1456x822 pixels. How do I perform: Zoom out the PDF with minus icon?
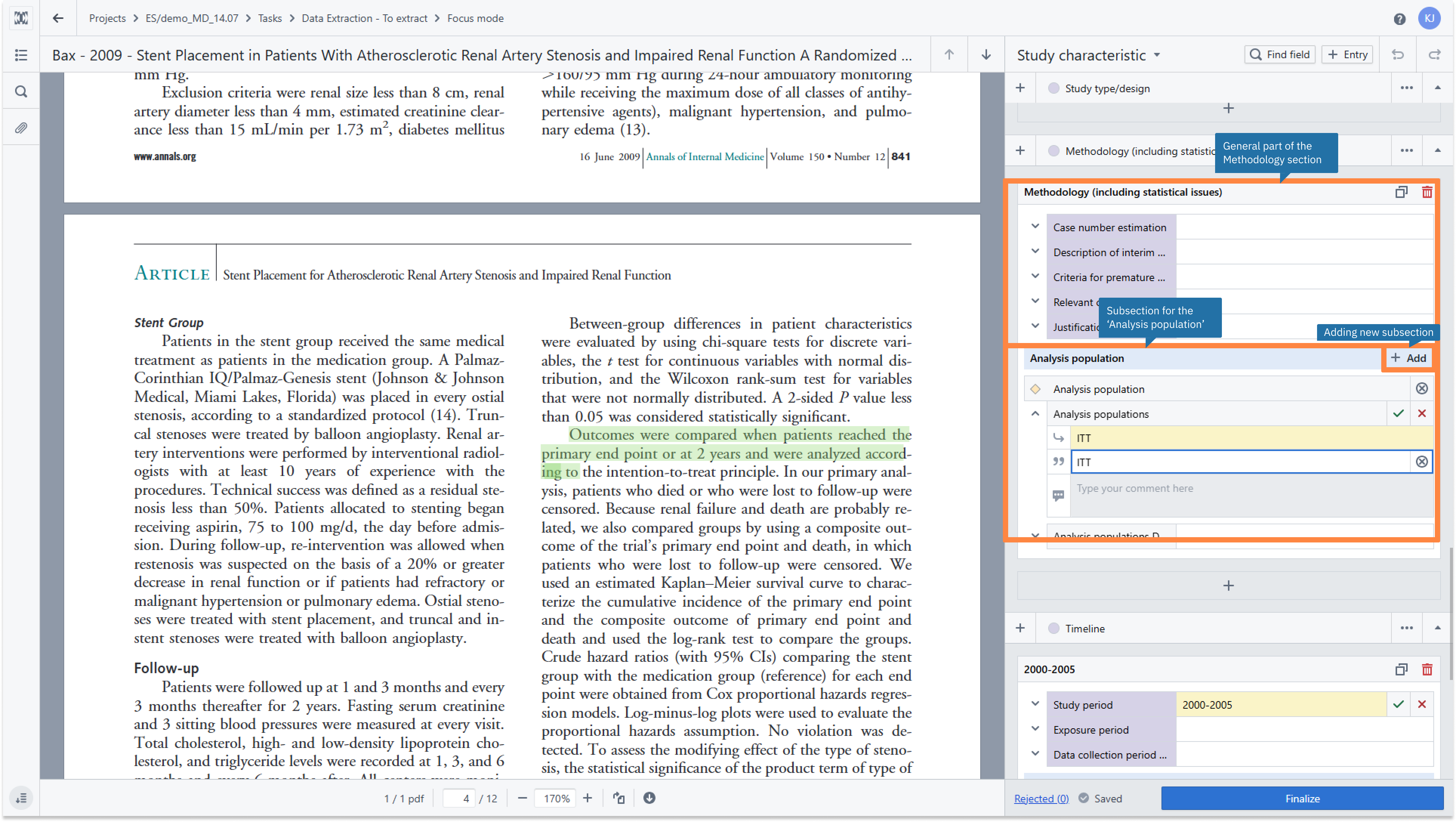(522, 798)
